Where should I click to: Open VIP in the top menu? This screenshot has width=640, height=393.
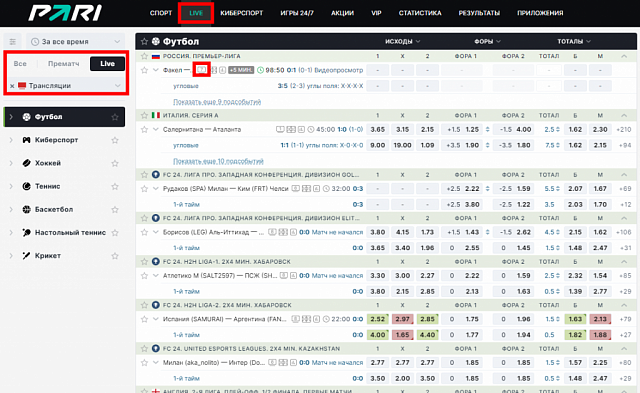coord(376,13)
